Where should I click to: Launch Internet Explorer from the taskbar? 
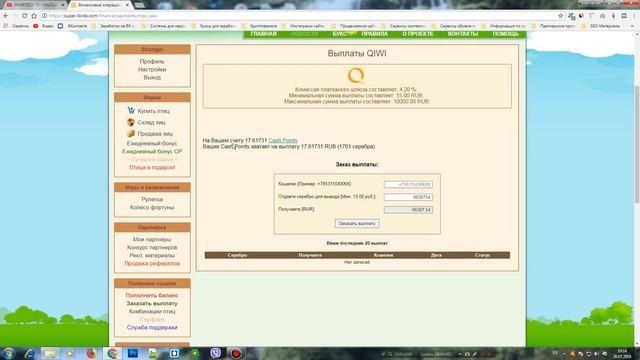(x=29, y=353)
